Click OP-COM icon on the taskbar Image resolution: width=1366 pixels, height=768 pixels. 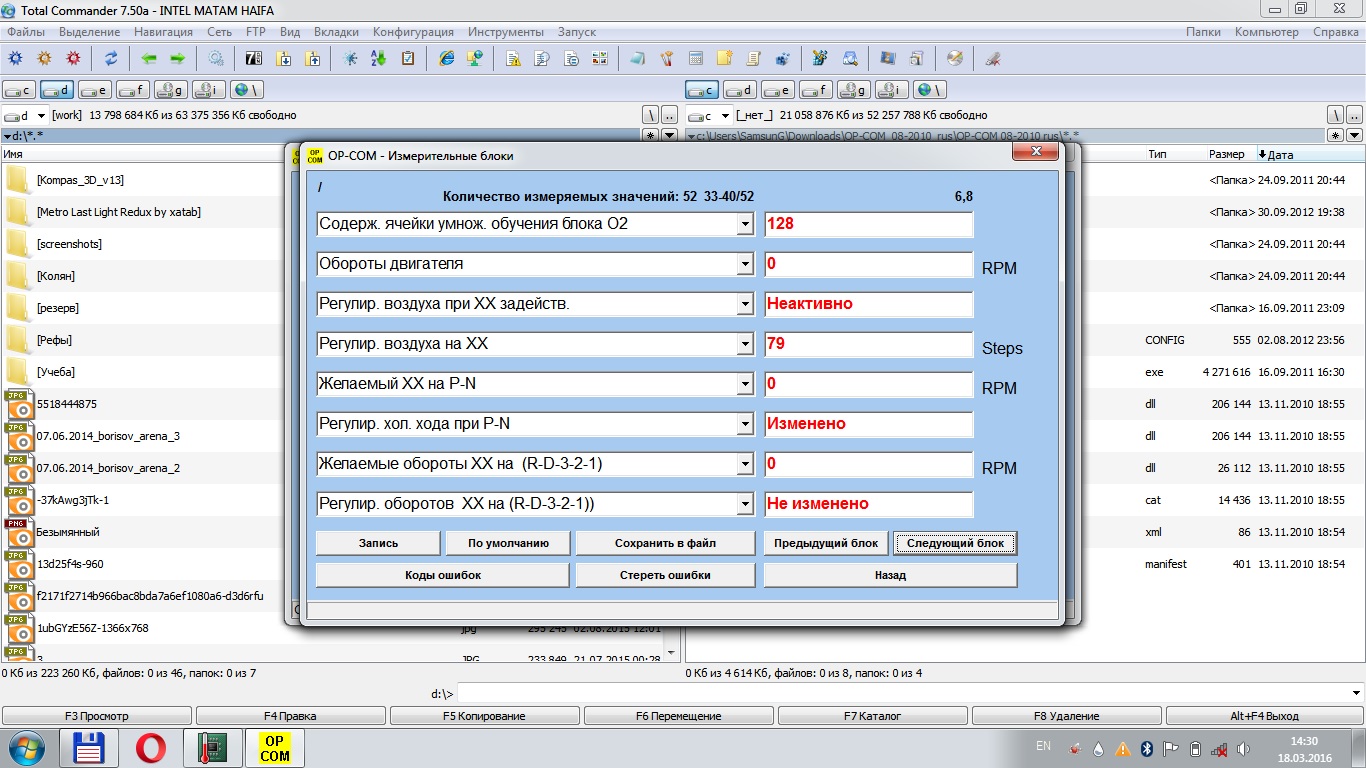click(x=275, y=748)
